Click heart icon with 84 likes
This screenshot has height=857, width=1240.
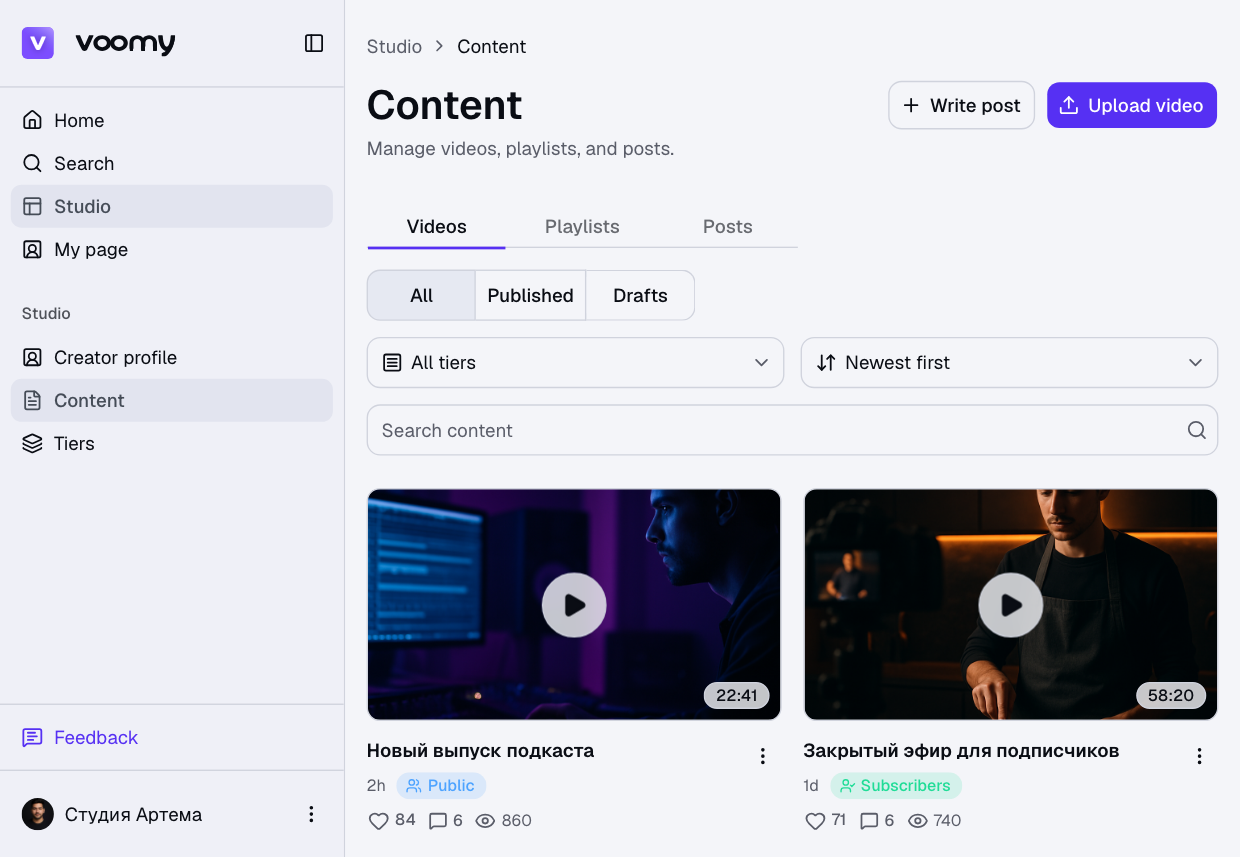379,821
